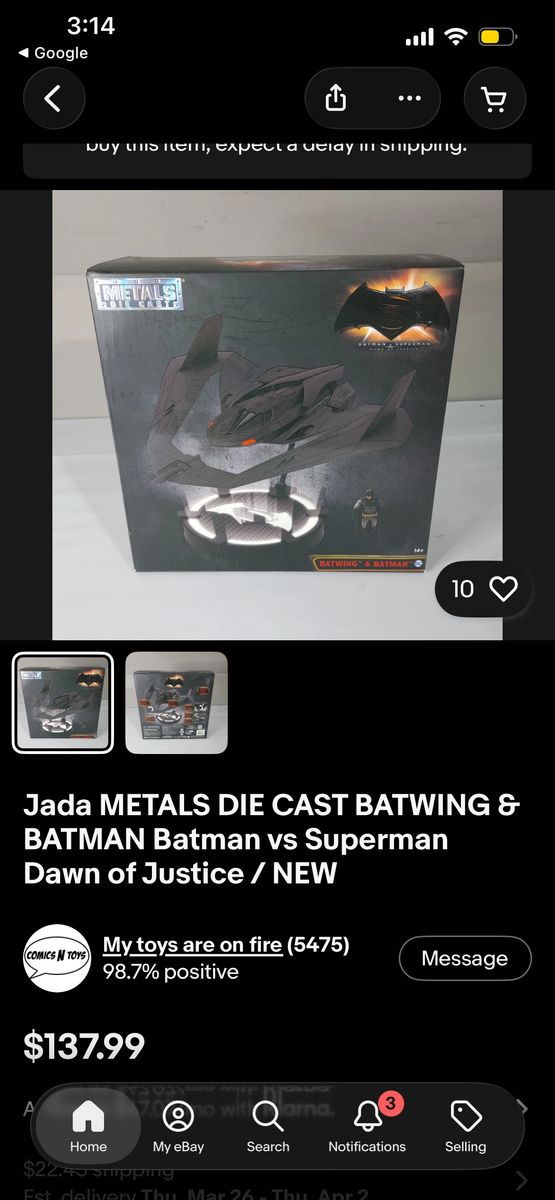Switch to the Selling tab
The image size is (555, 1200).
(466, 1126)
